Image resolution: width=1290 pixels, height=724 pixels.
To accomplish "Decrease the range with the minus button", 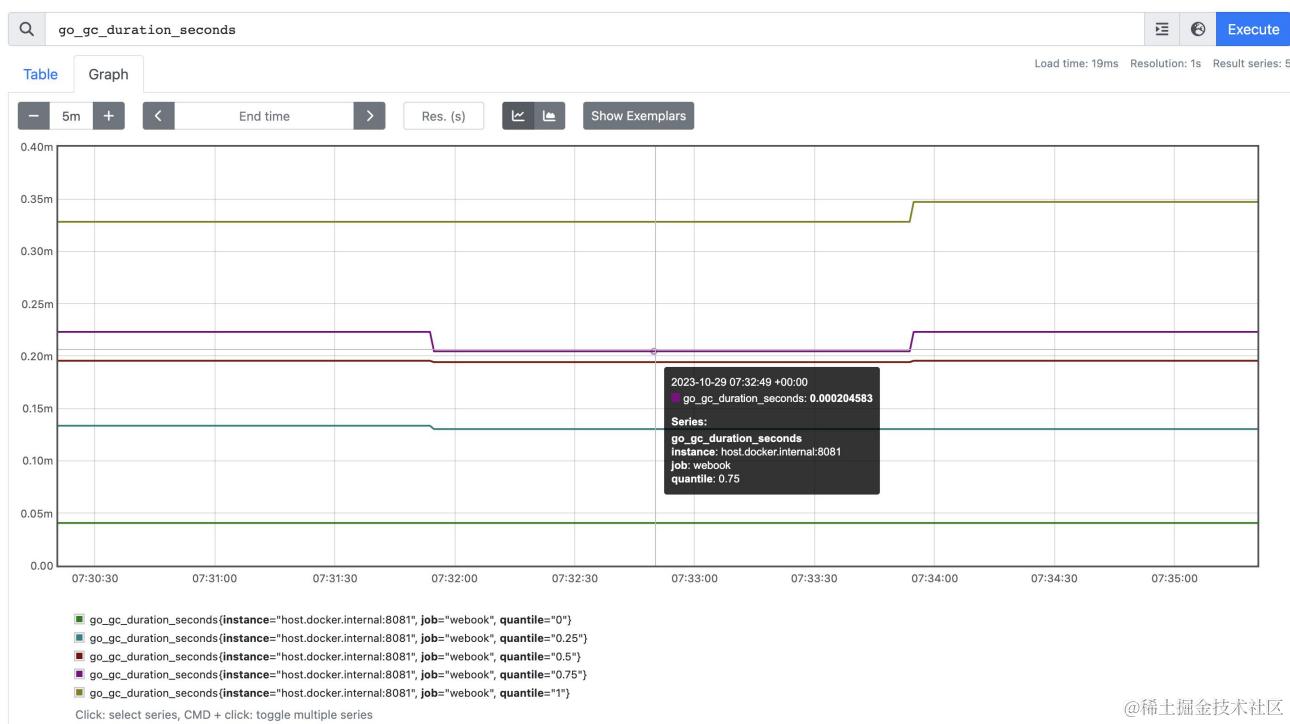I will 34,116.
